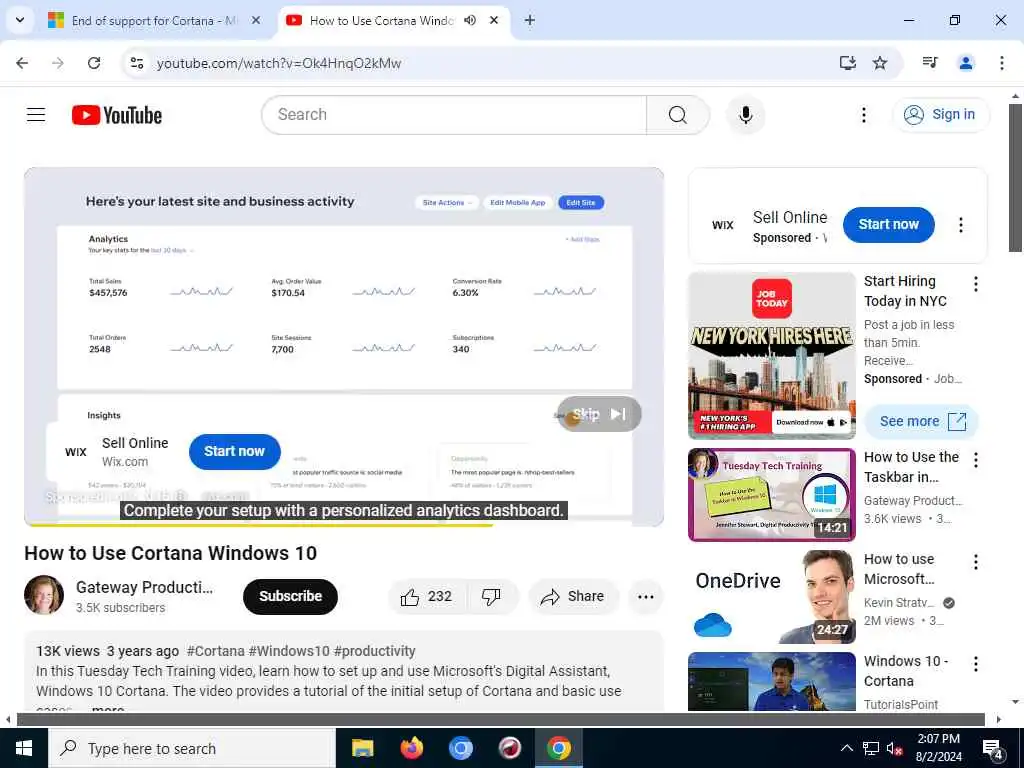
Task: Open Wix.com link in ad overlay
Action: coord(125,462)
